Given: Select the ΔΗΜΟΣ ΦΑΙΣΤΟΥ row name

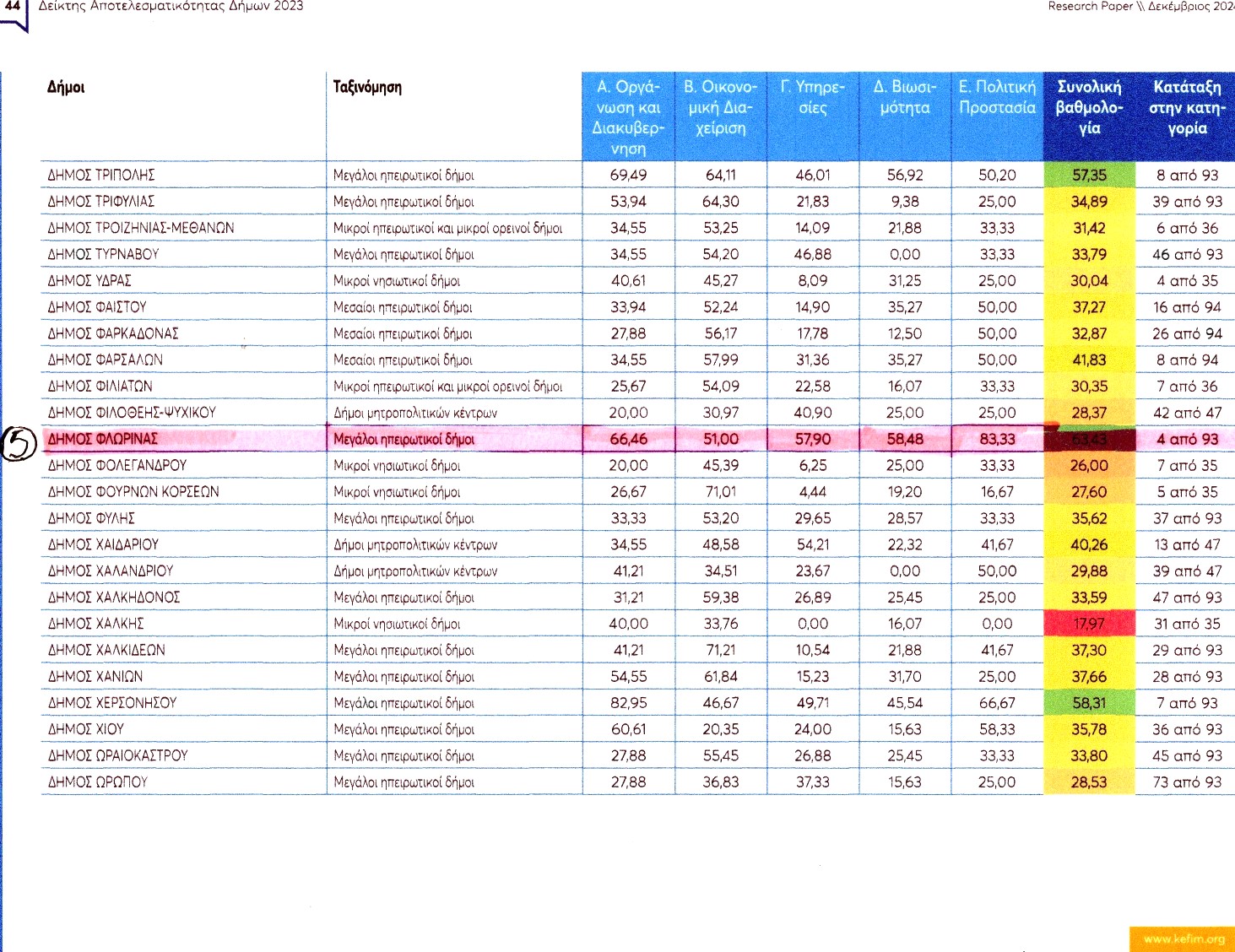Looking at the screenshot, I should tap(97, 307).
